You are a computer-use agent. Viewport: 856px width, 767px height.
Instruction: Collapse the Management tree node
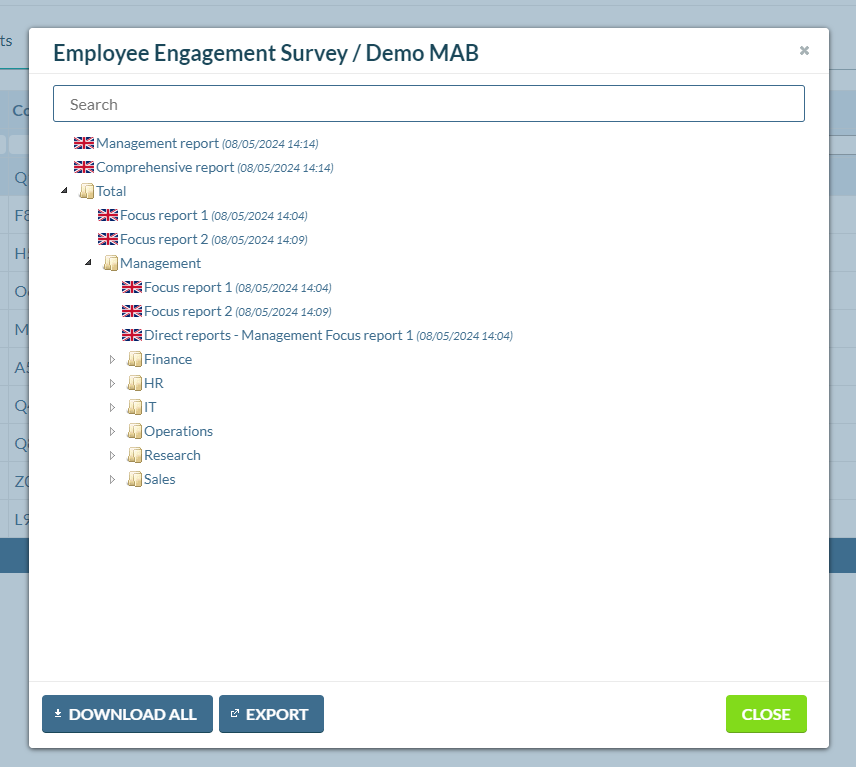click(x=88, y=263)
